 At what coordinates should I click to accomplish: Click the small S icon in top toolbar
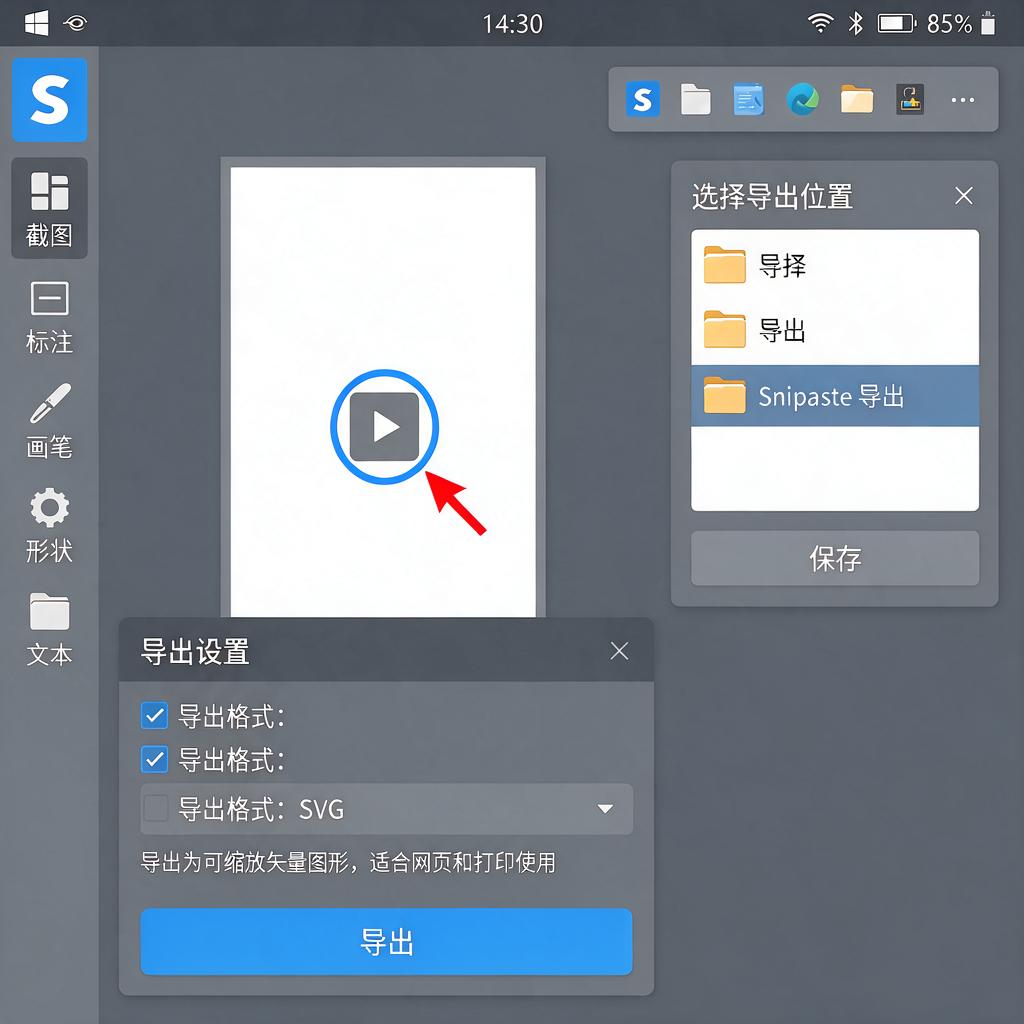coord(643,99)
